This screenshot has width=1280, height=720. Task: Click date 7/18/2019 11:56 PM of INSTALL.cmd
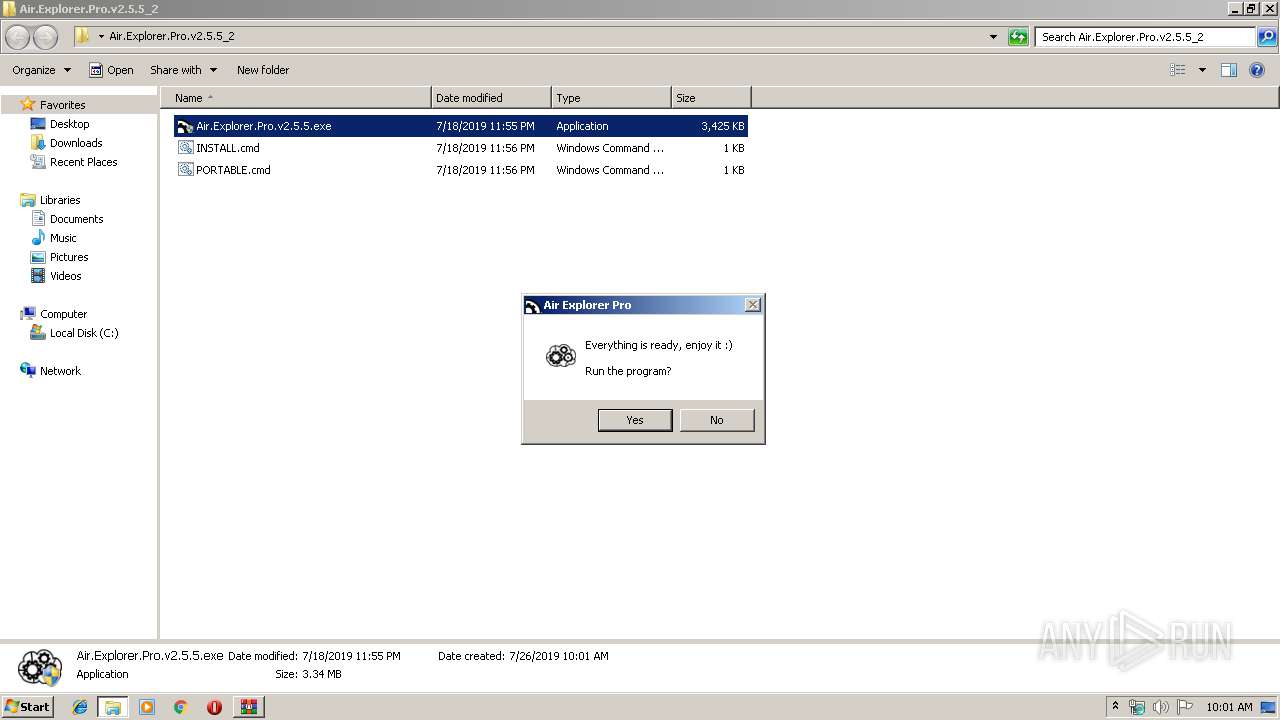[x=485, y=148]
